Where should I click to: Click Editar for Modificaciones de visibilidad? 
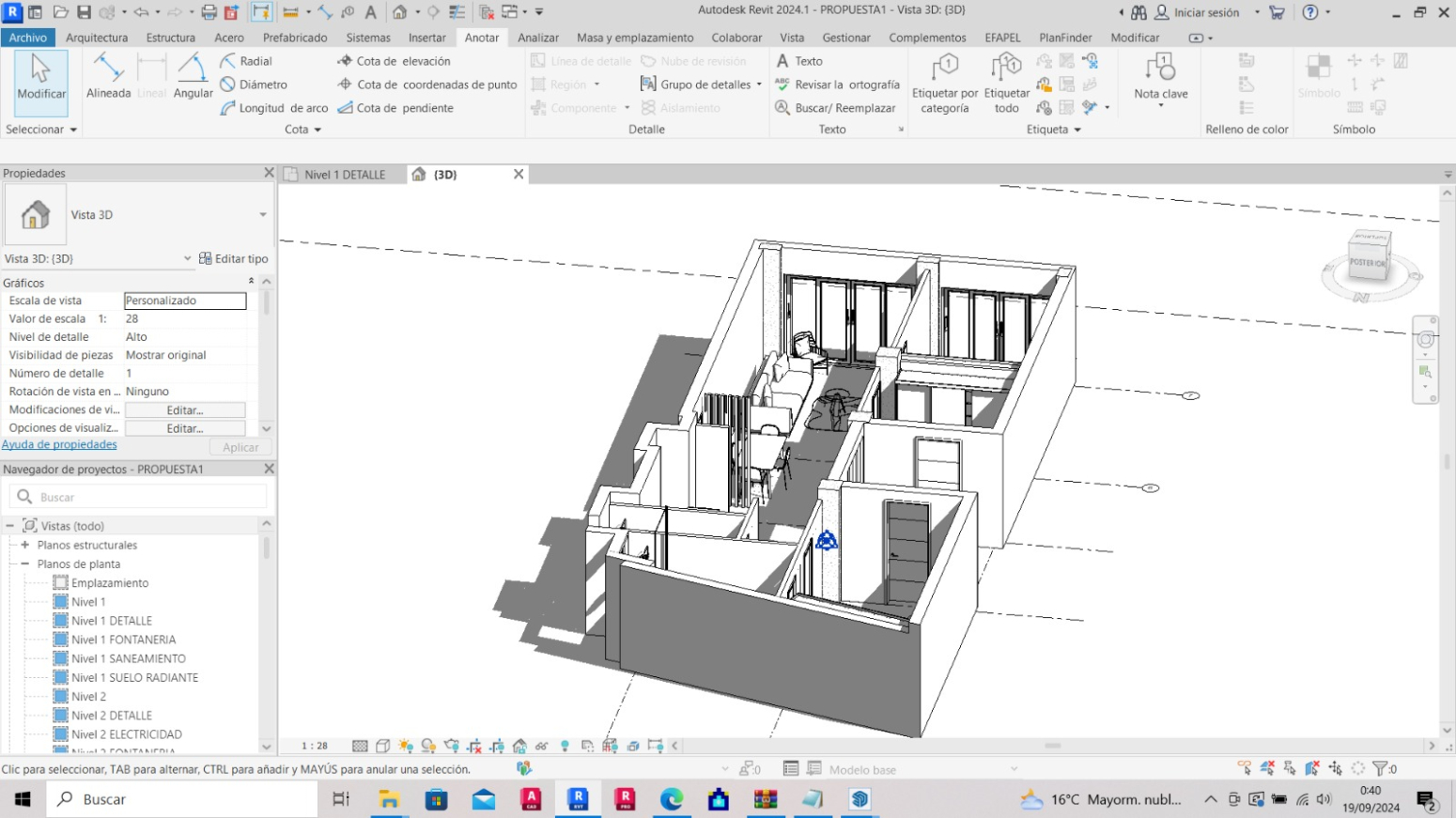[x=185, y=410]
